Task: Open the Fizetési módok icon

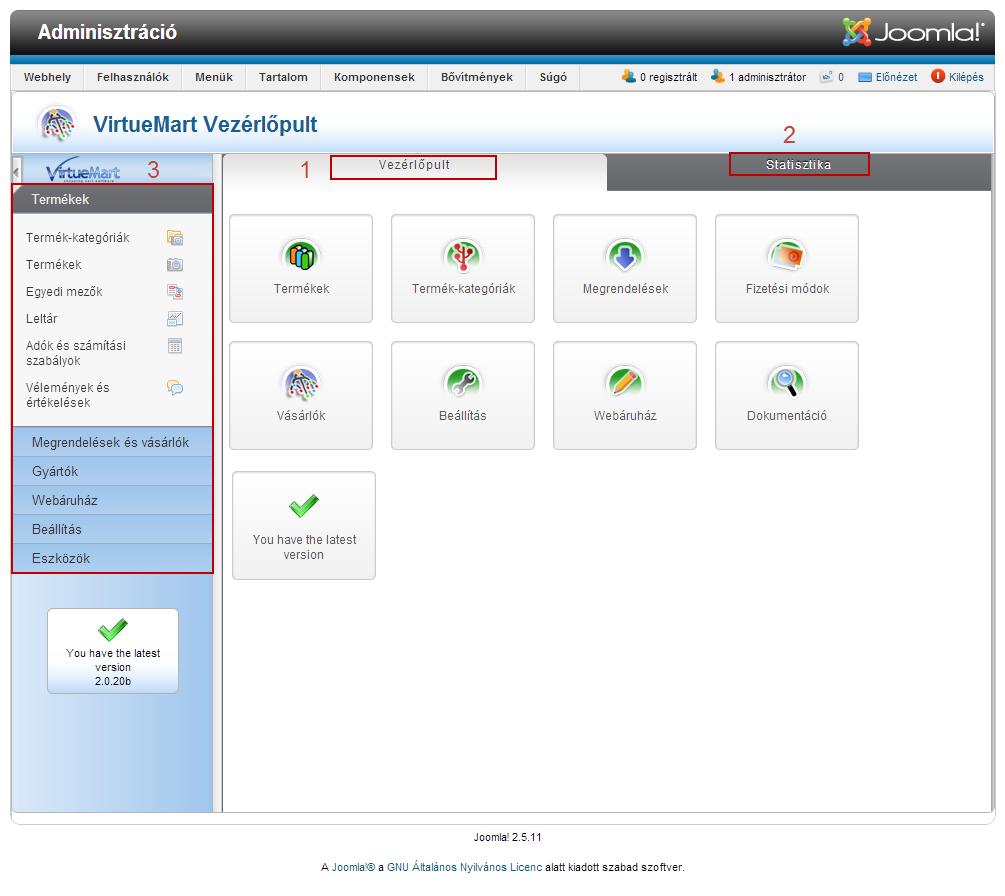Action: pos(787,255)
